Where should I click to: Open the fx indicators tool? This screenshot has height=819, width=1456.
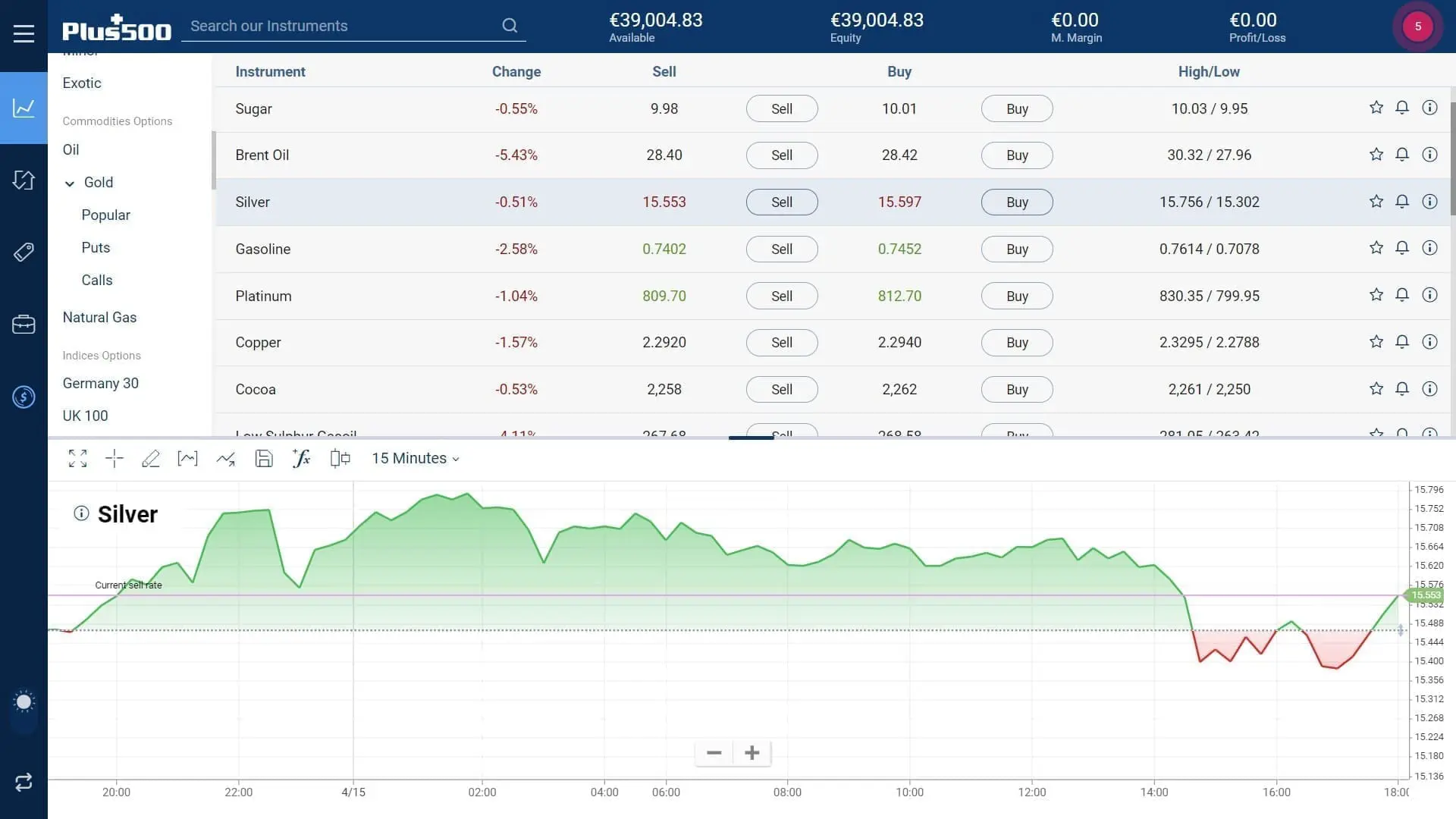click(301, 458)
